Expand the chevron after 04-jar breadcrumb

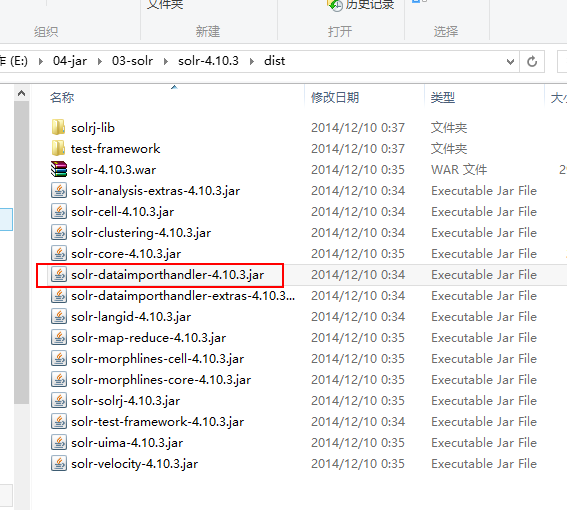click(x=99, y=61)
